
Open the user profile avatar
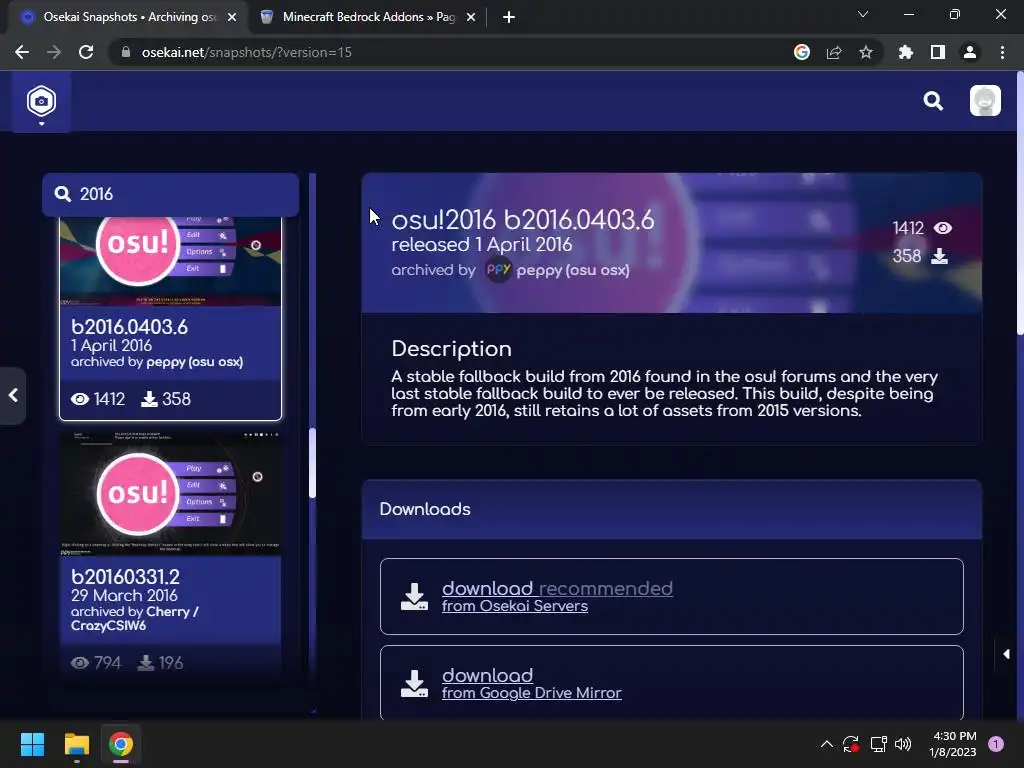[x=985, y=101]
